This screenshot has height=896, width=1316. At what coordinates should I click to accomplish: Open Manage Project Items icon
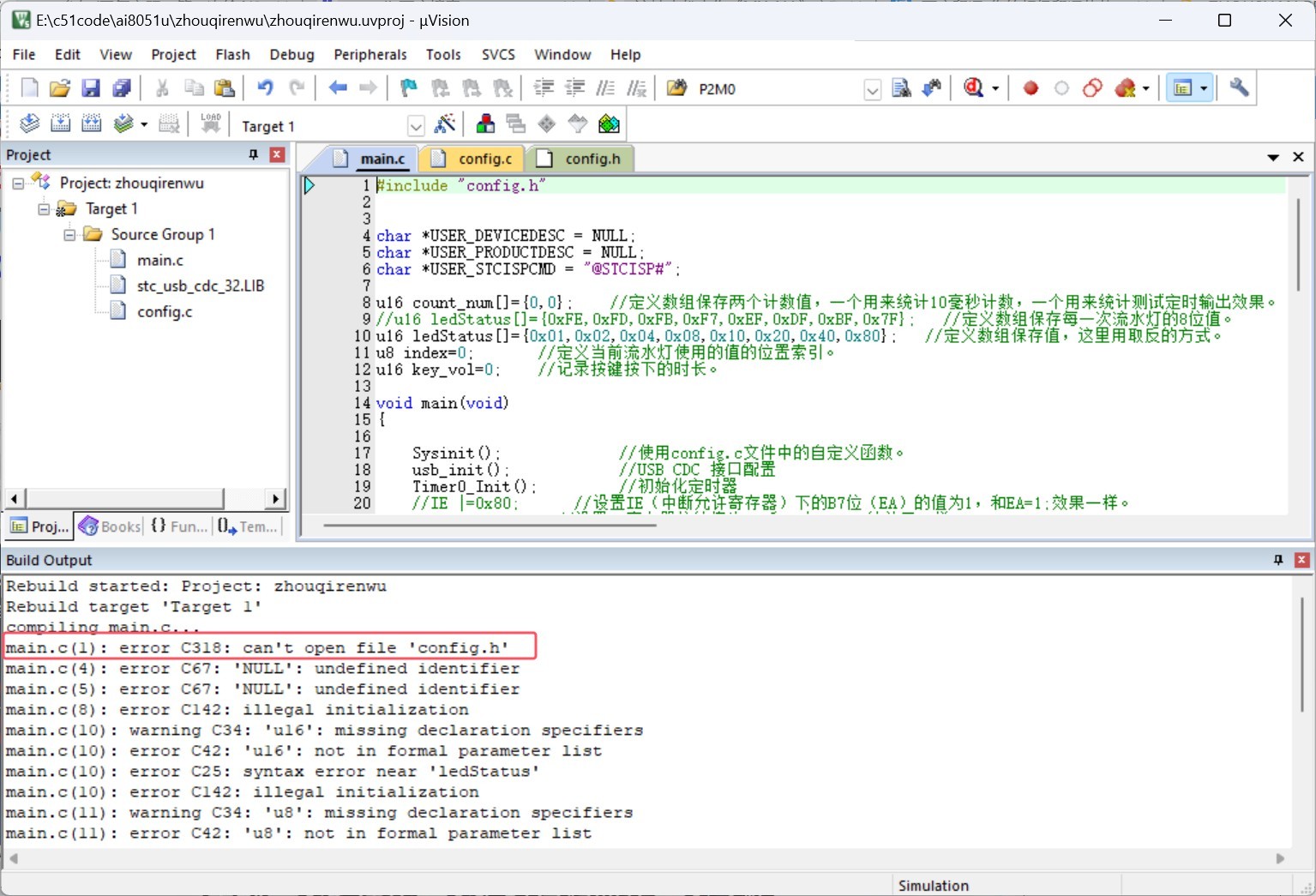click(485, 124)
